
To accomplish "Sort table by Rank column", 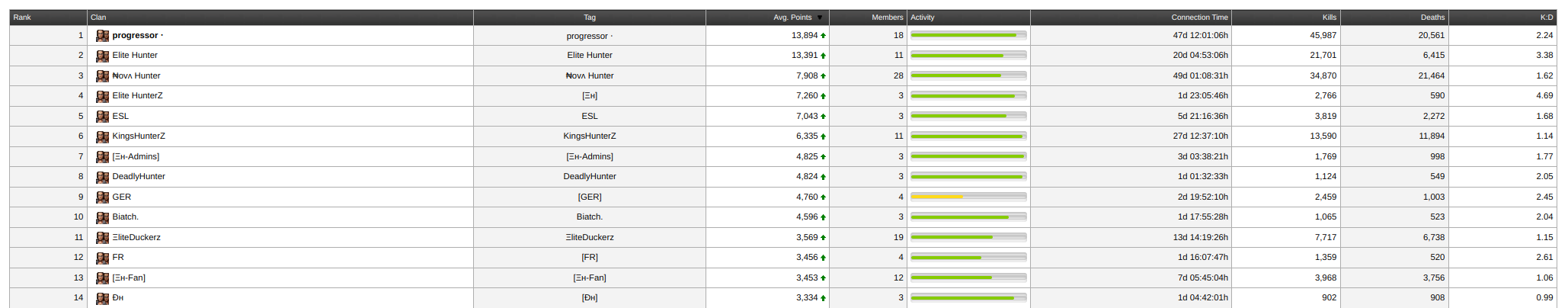I will (22, 17).
